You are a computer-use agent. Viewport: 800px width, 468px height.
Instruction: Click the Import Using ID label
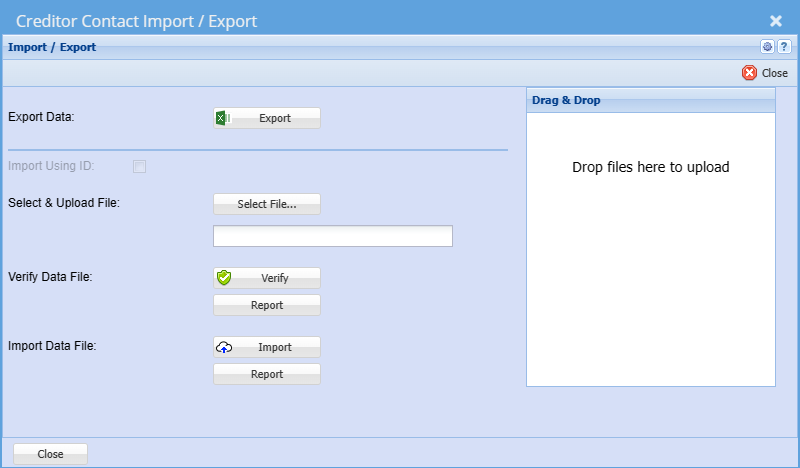pos(51,166)
